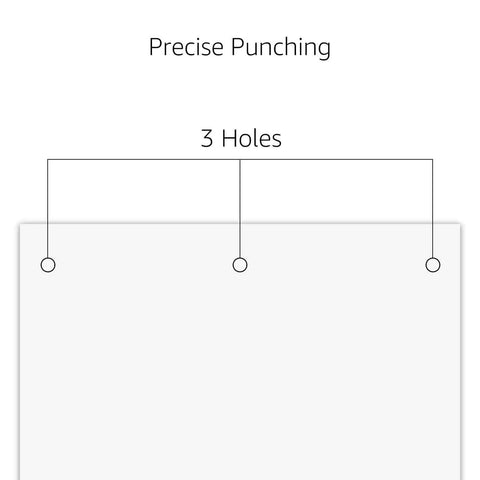This screenshot has height=480, width=480.
Task: Select the "Precise Punching" heading
Action: 240,47
